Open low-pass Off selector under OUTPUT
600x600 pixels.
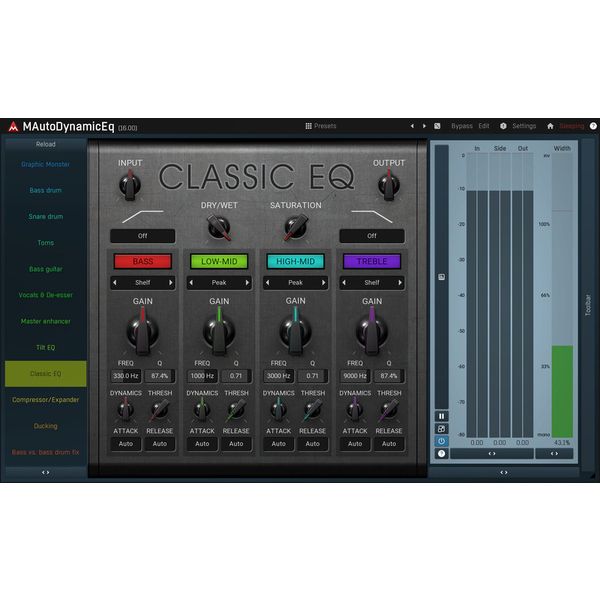click(x=372, y=236)
